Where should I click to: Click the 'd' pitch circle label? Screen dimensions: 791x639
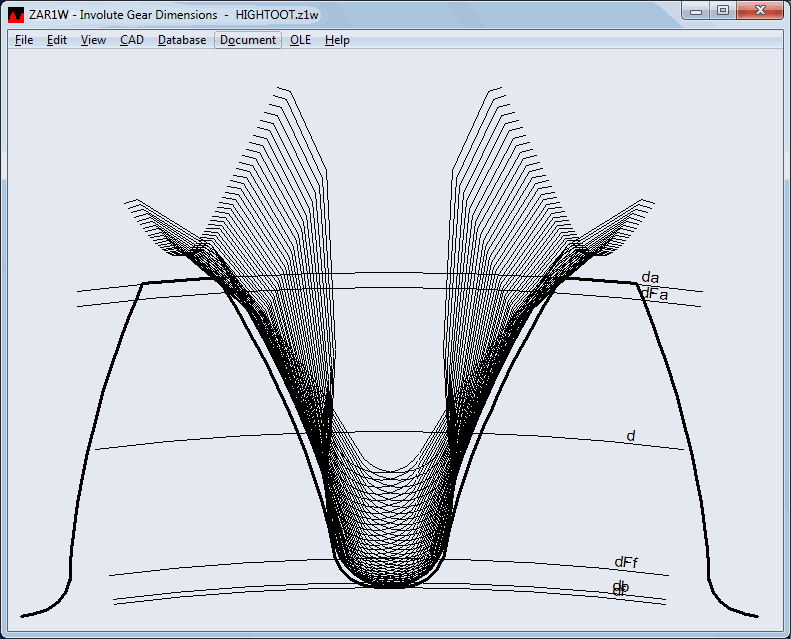(631, 436)
